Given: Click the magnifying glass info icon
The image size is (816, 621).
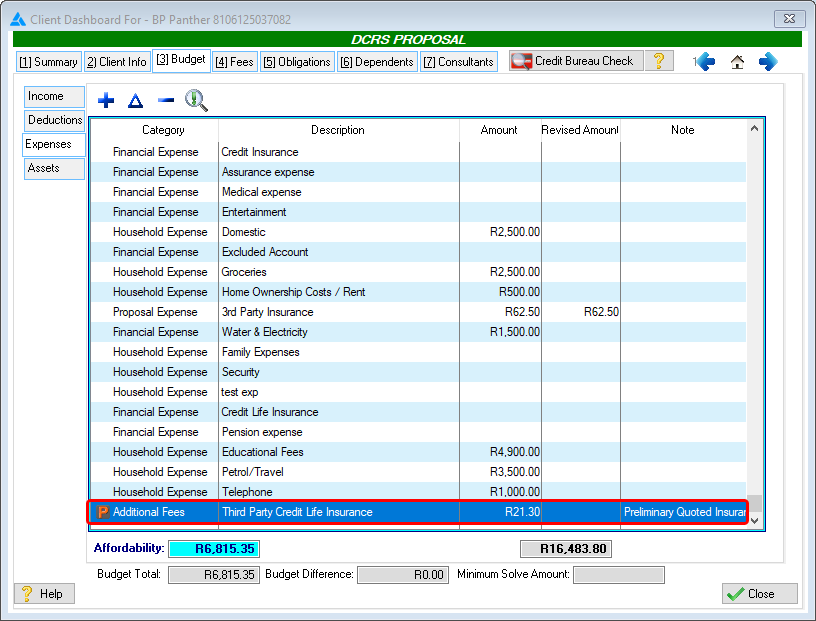Looking at the screenshot, I should [x=196, y=101].
